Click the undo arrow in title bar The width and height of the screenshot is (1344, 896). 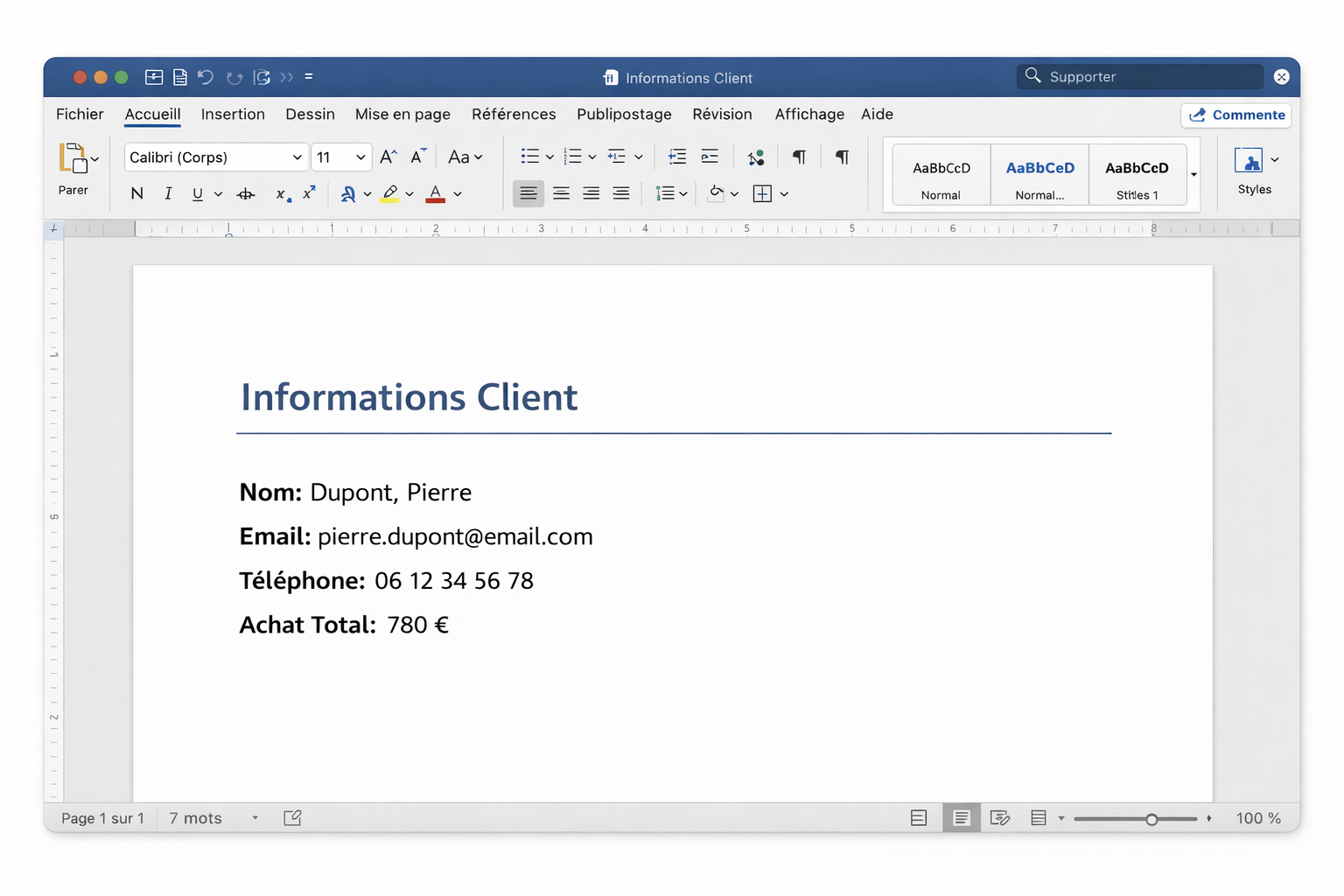tap(206, 77)
